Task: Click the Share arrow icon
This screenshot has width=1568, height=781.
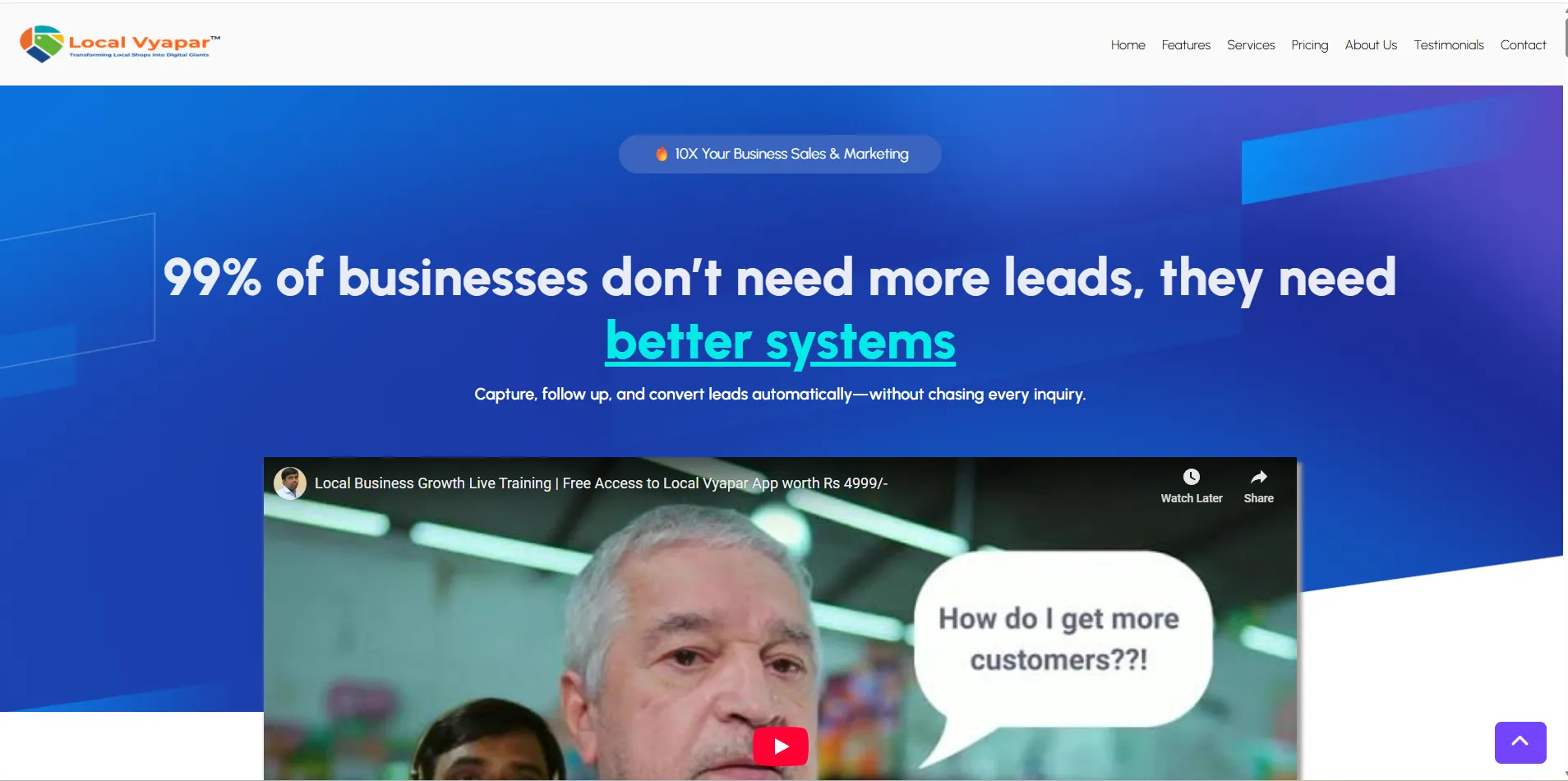Action: [x=1258, y=477]
